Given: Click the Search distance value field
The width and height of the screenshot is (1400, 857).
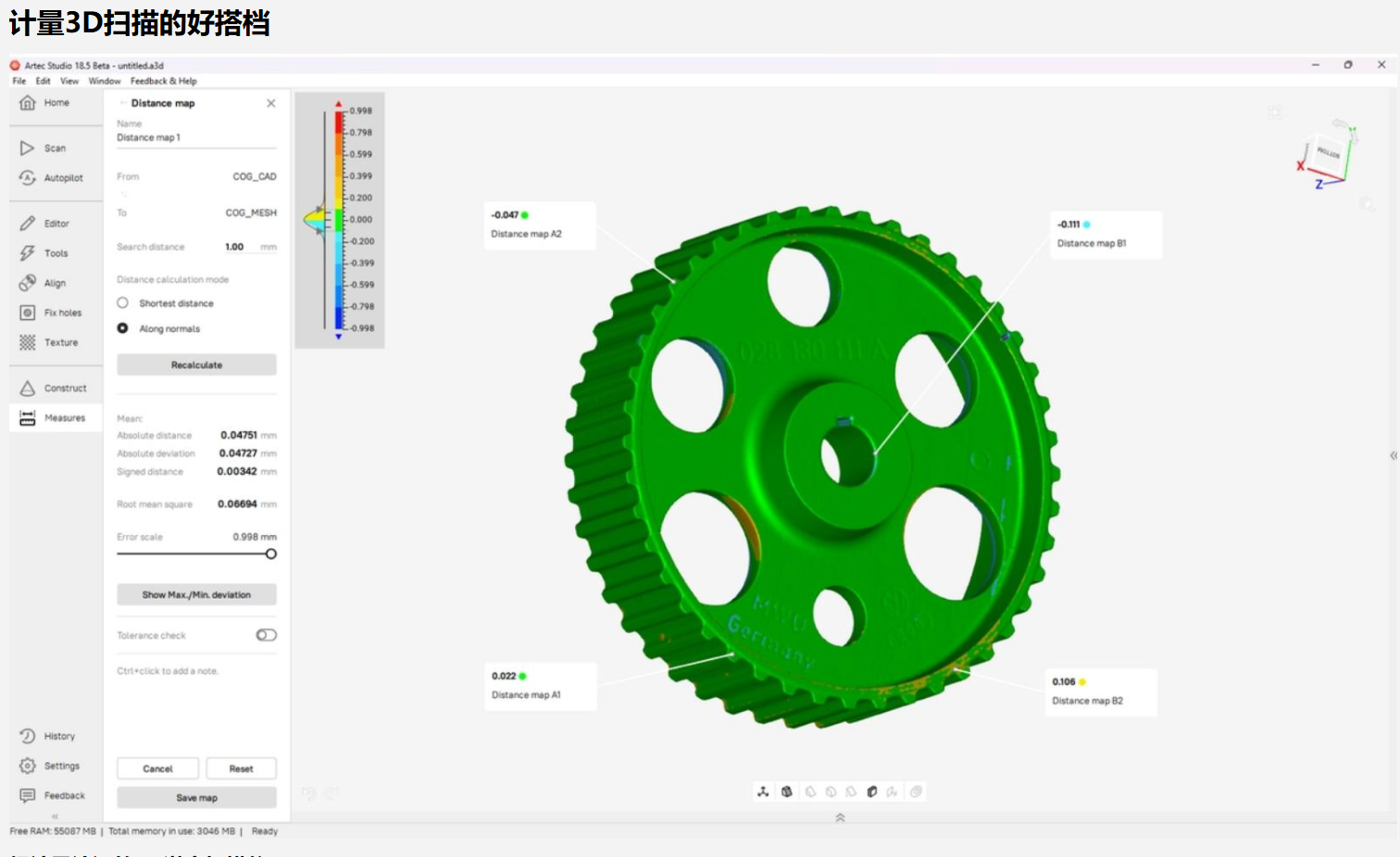Looking at the screenshot, I should coord(235,247).
